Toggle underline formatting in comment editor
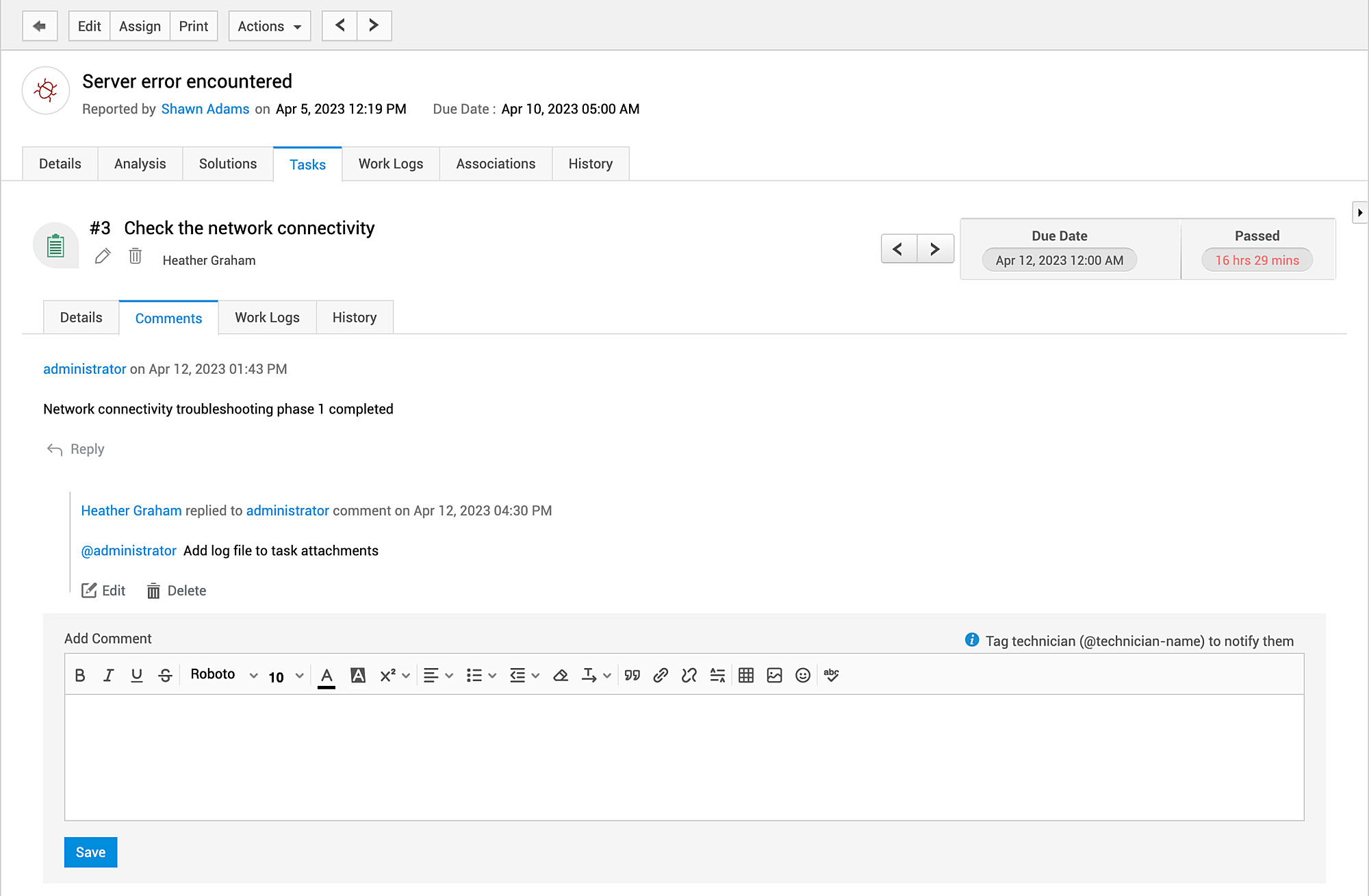1369x896 pixels. pos(137,676)
